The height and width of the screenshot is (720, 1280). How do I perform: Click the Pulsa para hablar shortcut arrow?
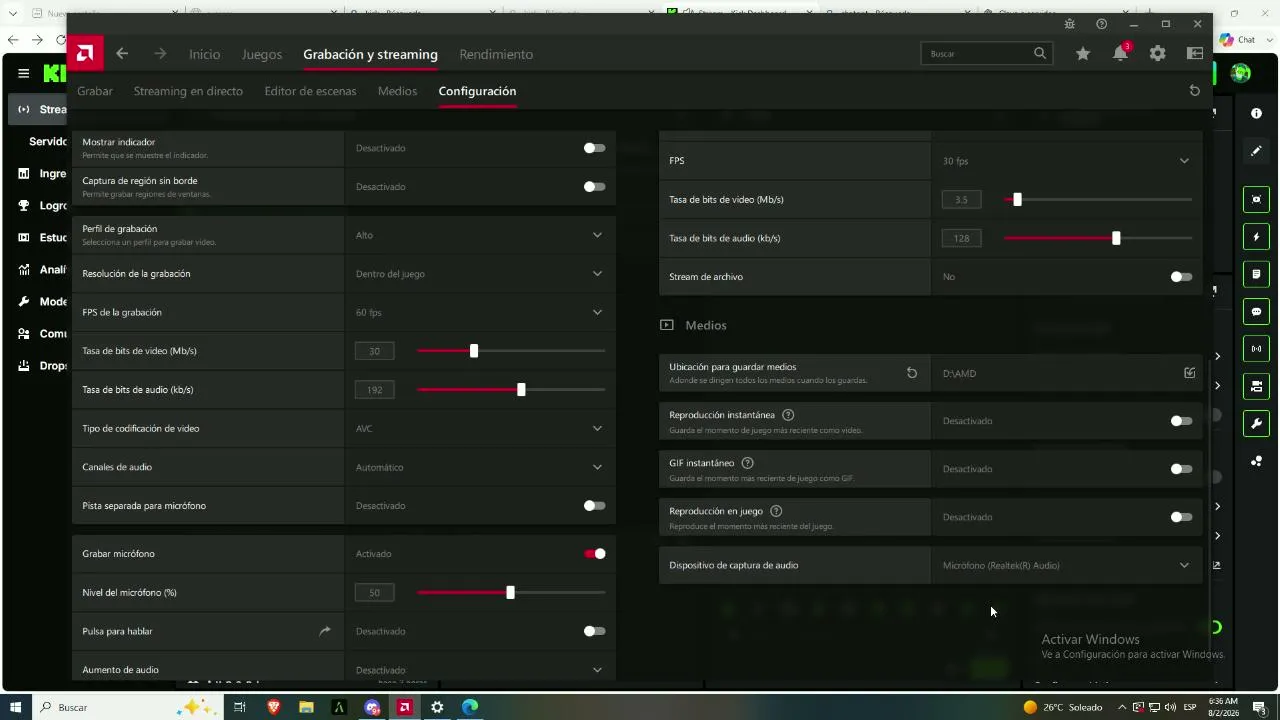coord(324,631)
